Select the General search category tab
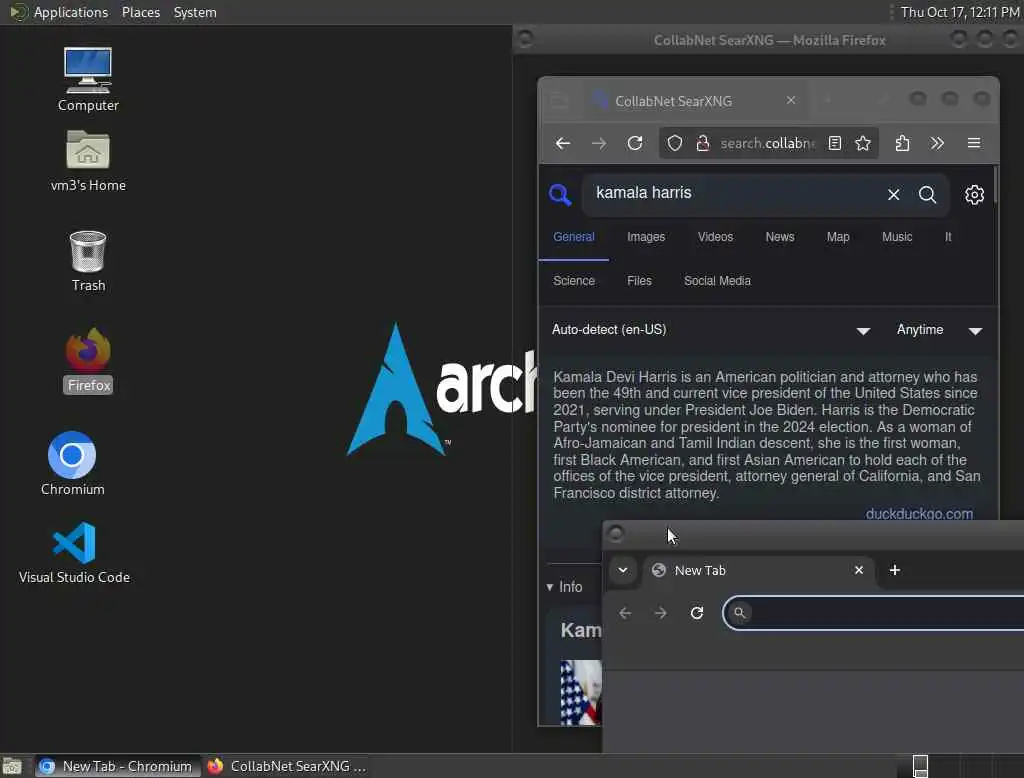 [573, 237]
